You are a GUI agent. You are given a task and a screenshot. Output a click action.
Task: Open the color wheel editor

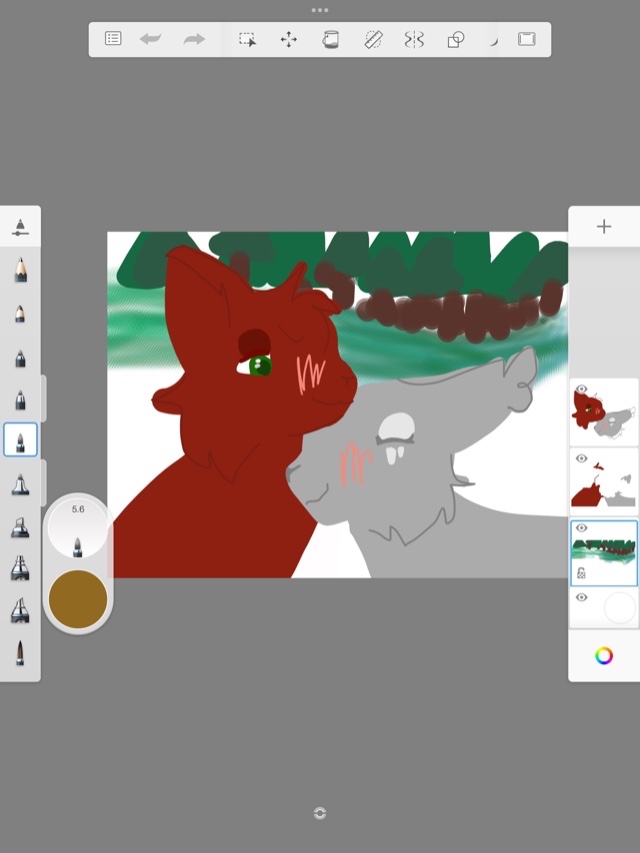tap(603, 656)
